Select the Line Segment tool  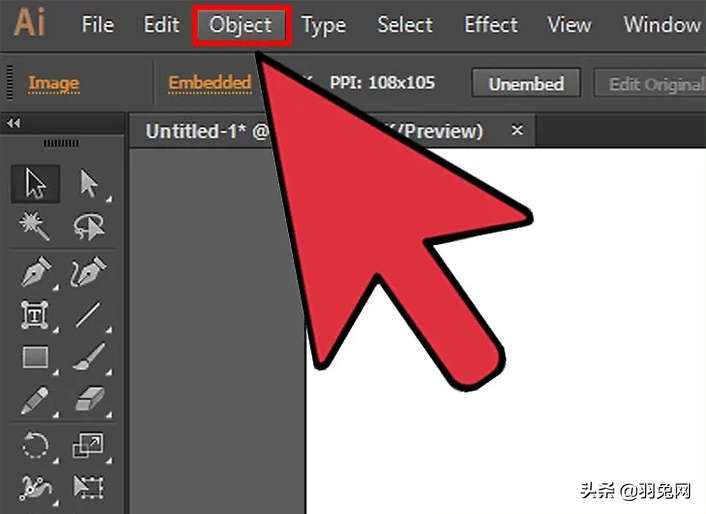(x=88, y=315)
